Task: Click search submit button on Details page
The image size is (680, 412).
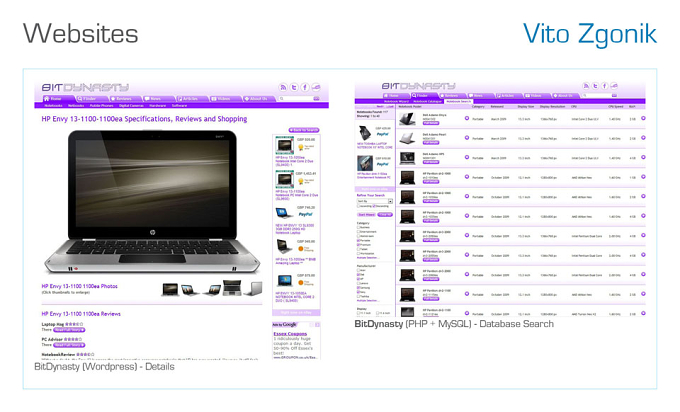Action: (x=316, y=99)
